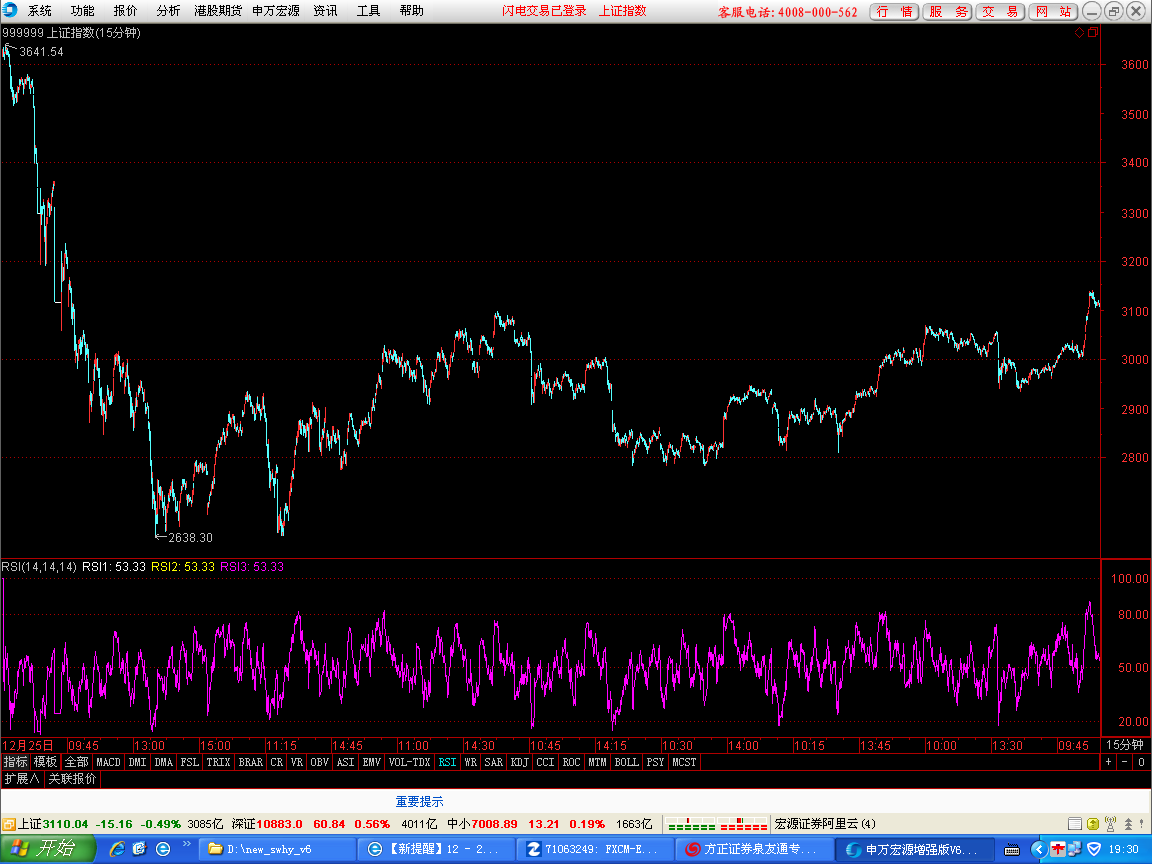Switch to 方正证券泉友通 taskbar window
The height and width of the screenshot is (864, 1152).
coord(755,849)
